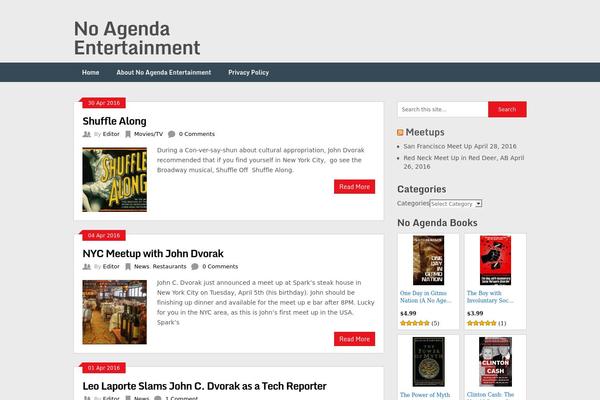This screenshot has height=400, width=600.
Task: Click comment bubble icon under Shuffle Along
Action: click(x=172, y=134)
